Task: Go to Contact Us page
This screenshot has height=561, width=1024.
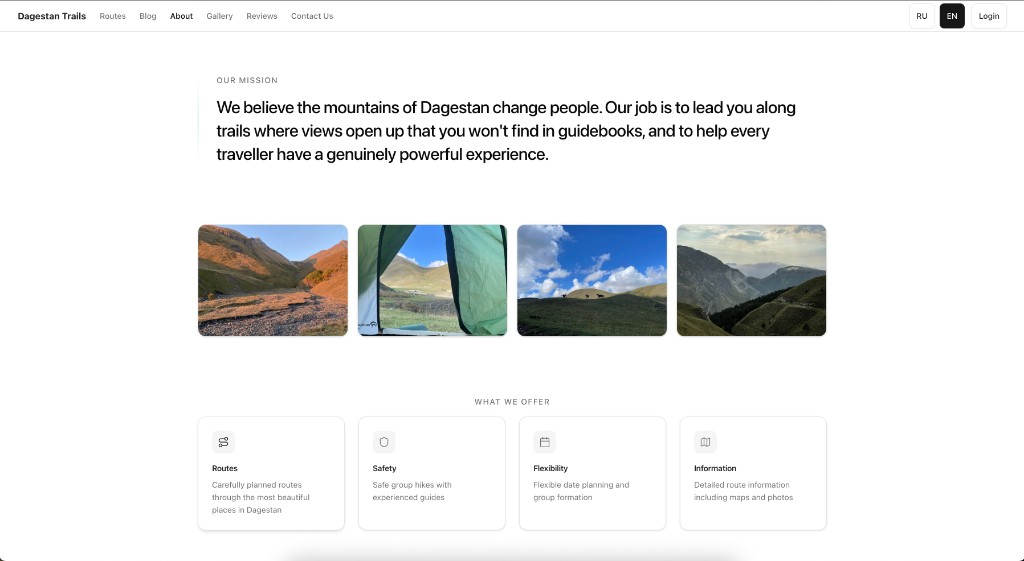Action: [x=312, y=16]
